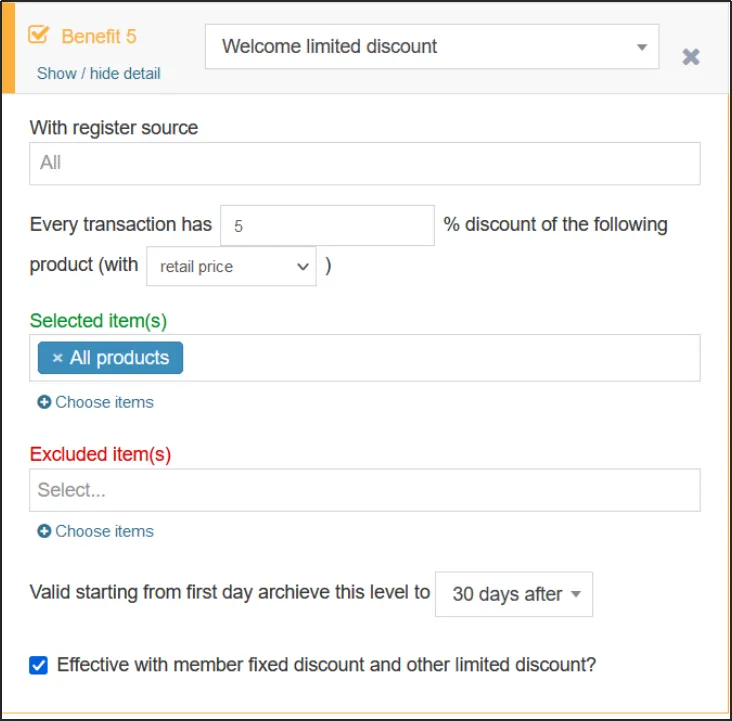Click the All products tag label

coord(119,358)
